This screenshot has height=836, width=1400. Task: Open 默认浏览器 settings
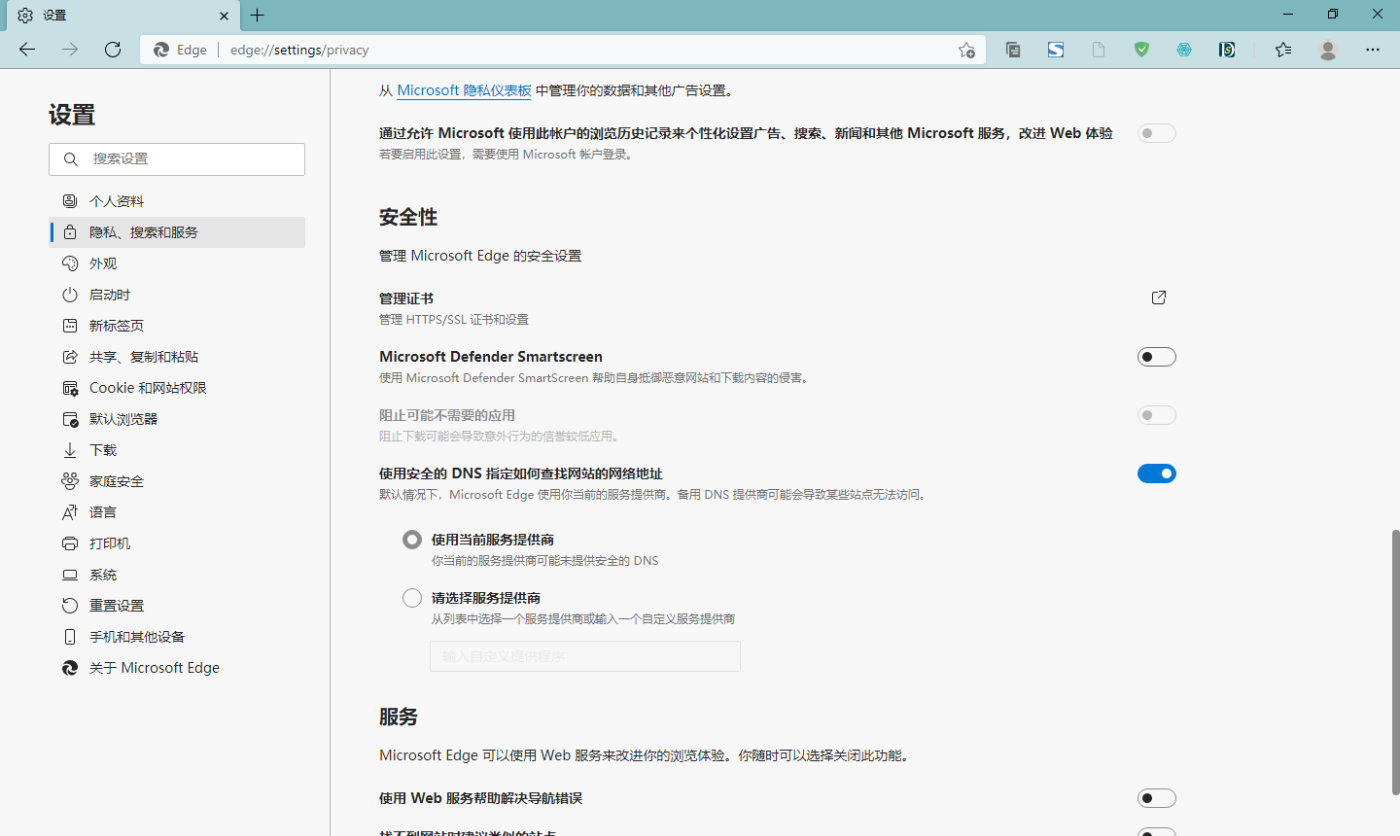pyautogui.click(x=177, y=419)
